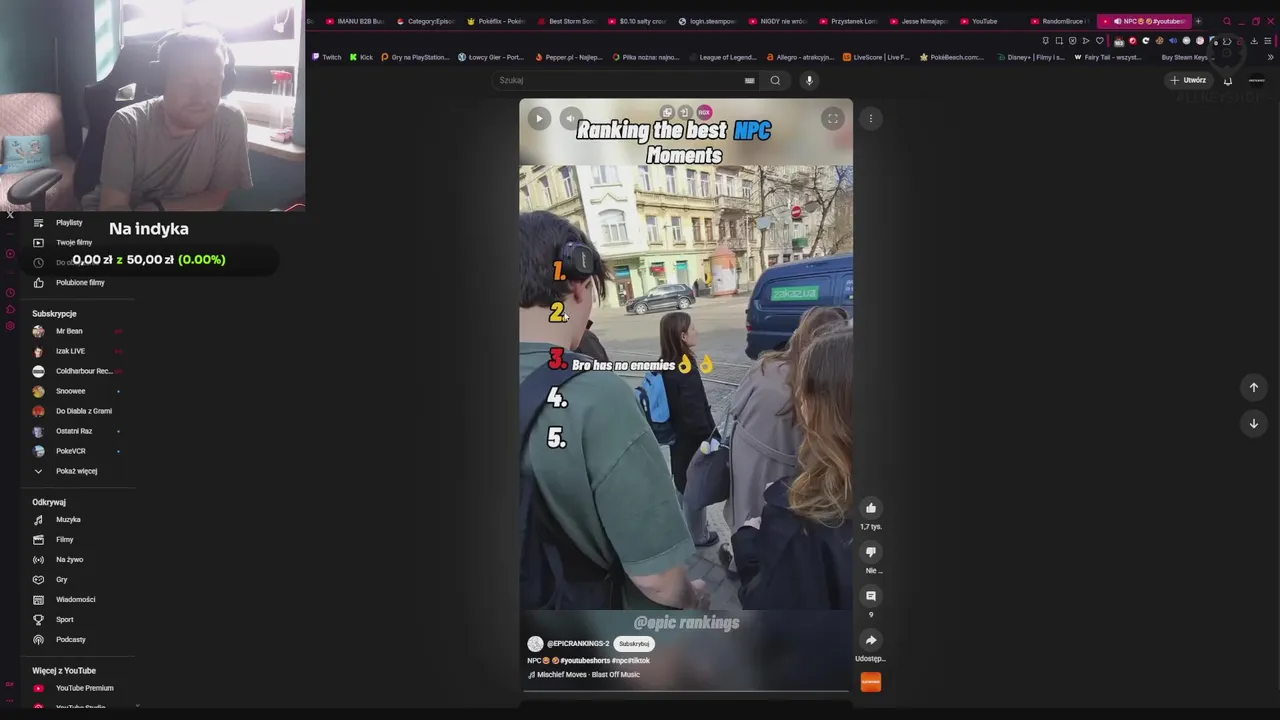1280x720 pixels.
Task: Open Polubione filmy in sidebar
Action: (80, 283)
